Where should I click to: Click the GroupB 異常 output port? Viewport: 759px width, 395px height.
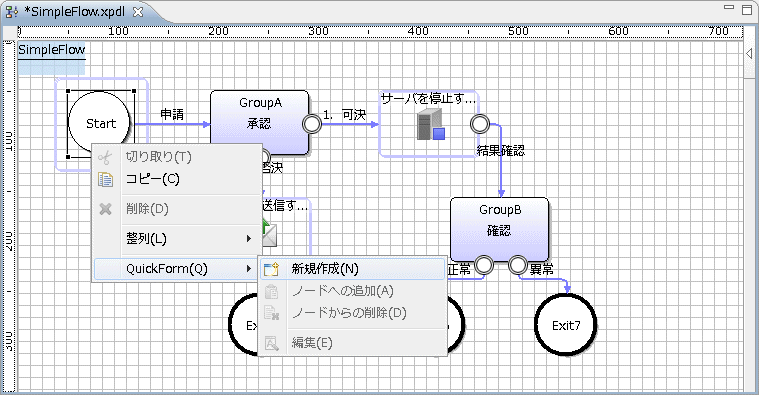[x=517, y=265]
